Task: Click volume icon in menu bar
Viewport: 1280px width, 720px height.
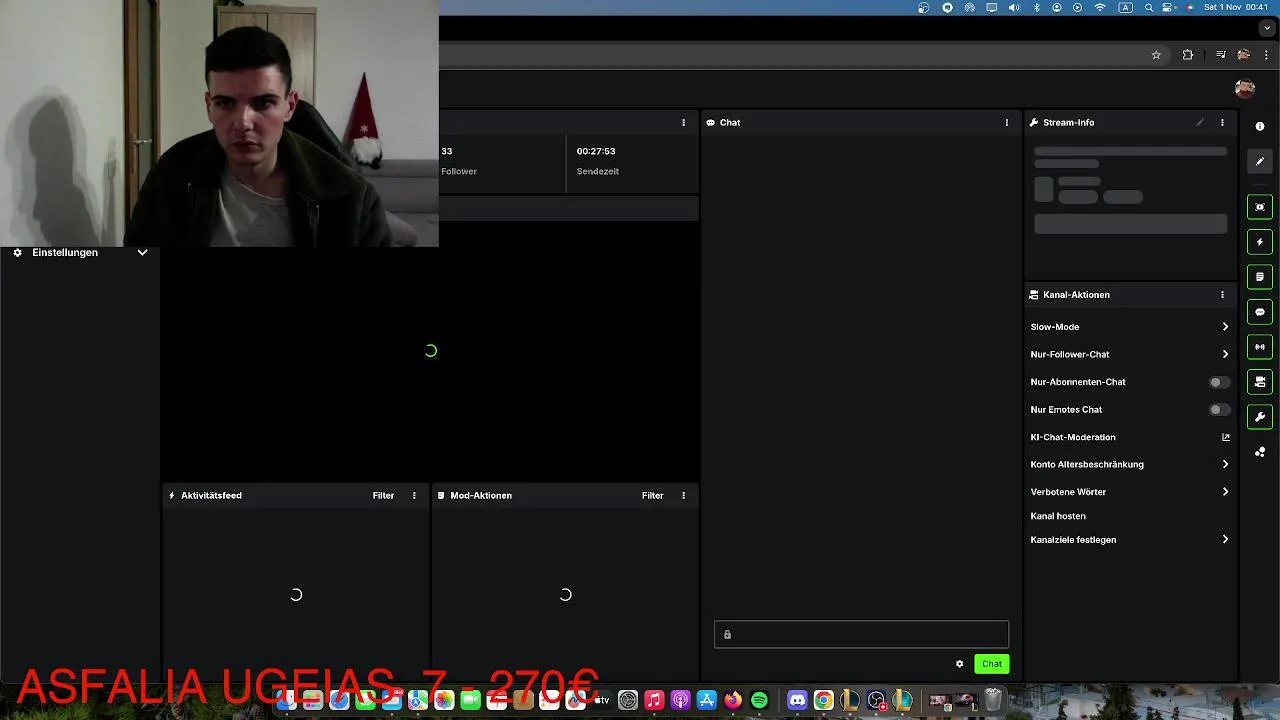Action: (x=1014, y=7)
